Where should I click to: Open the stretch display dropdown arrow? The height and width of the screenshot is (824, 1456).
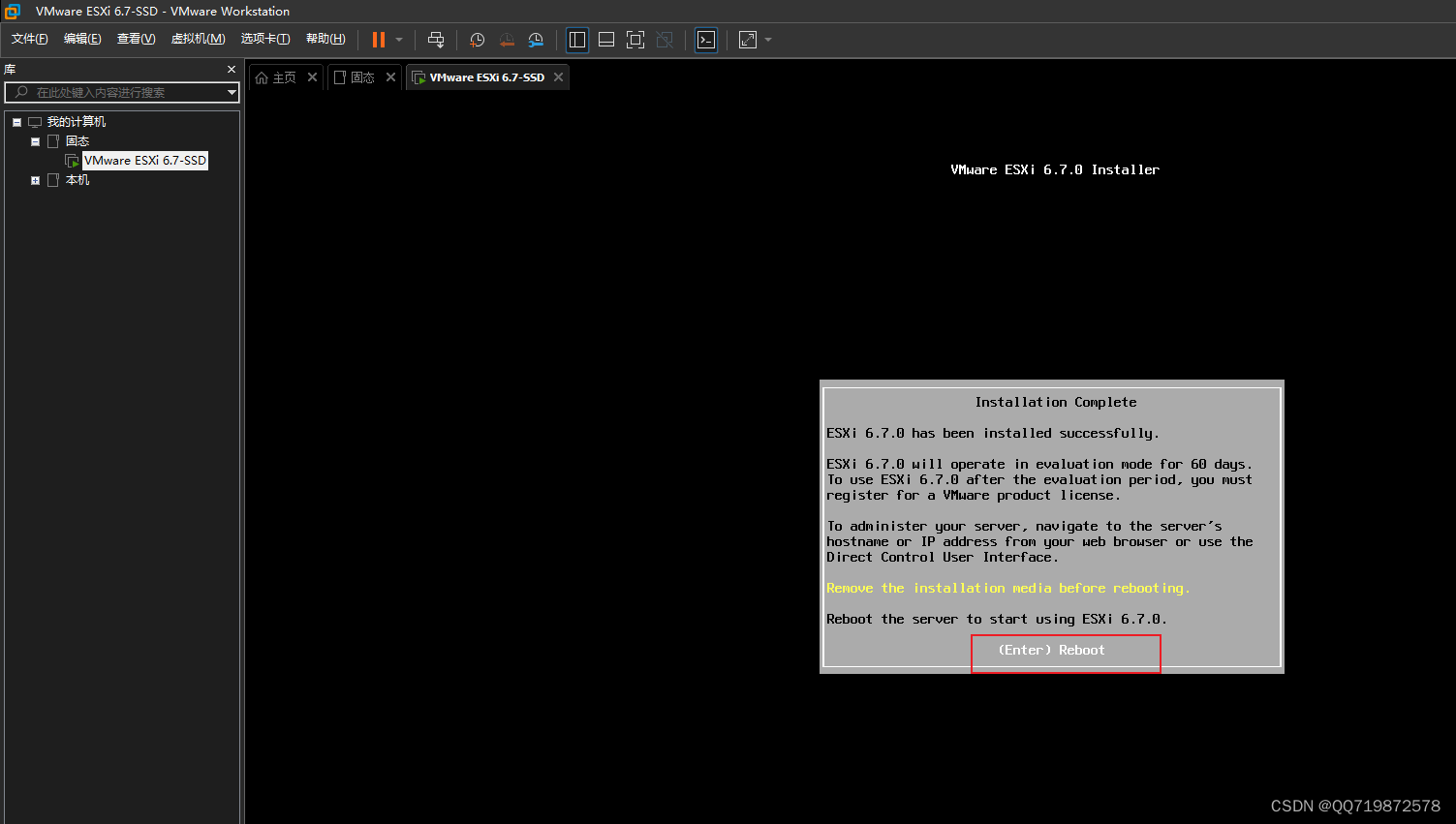[x=768, y=40]
